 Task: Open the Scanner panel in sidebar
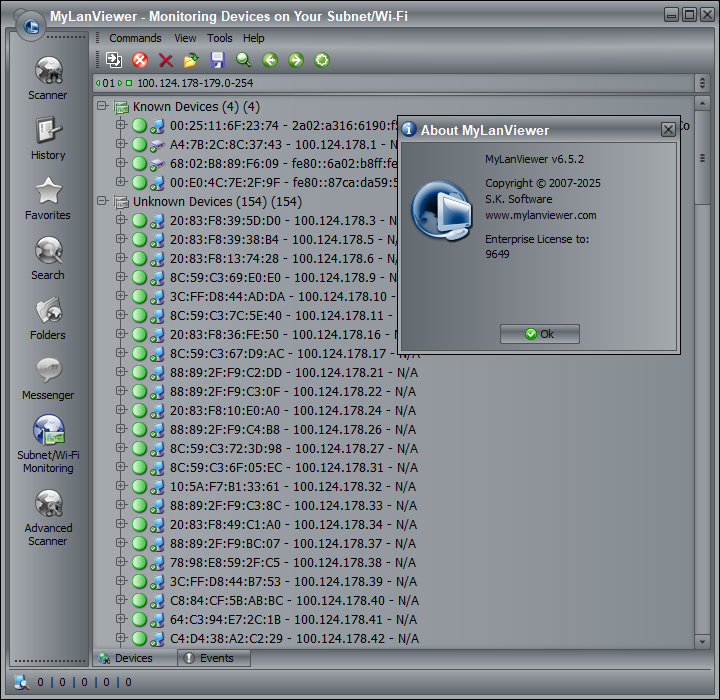pos(48,78)
